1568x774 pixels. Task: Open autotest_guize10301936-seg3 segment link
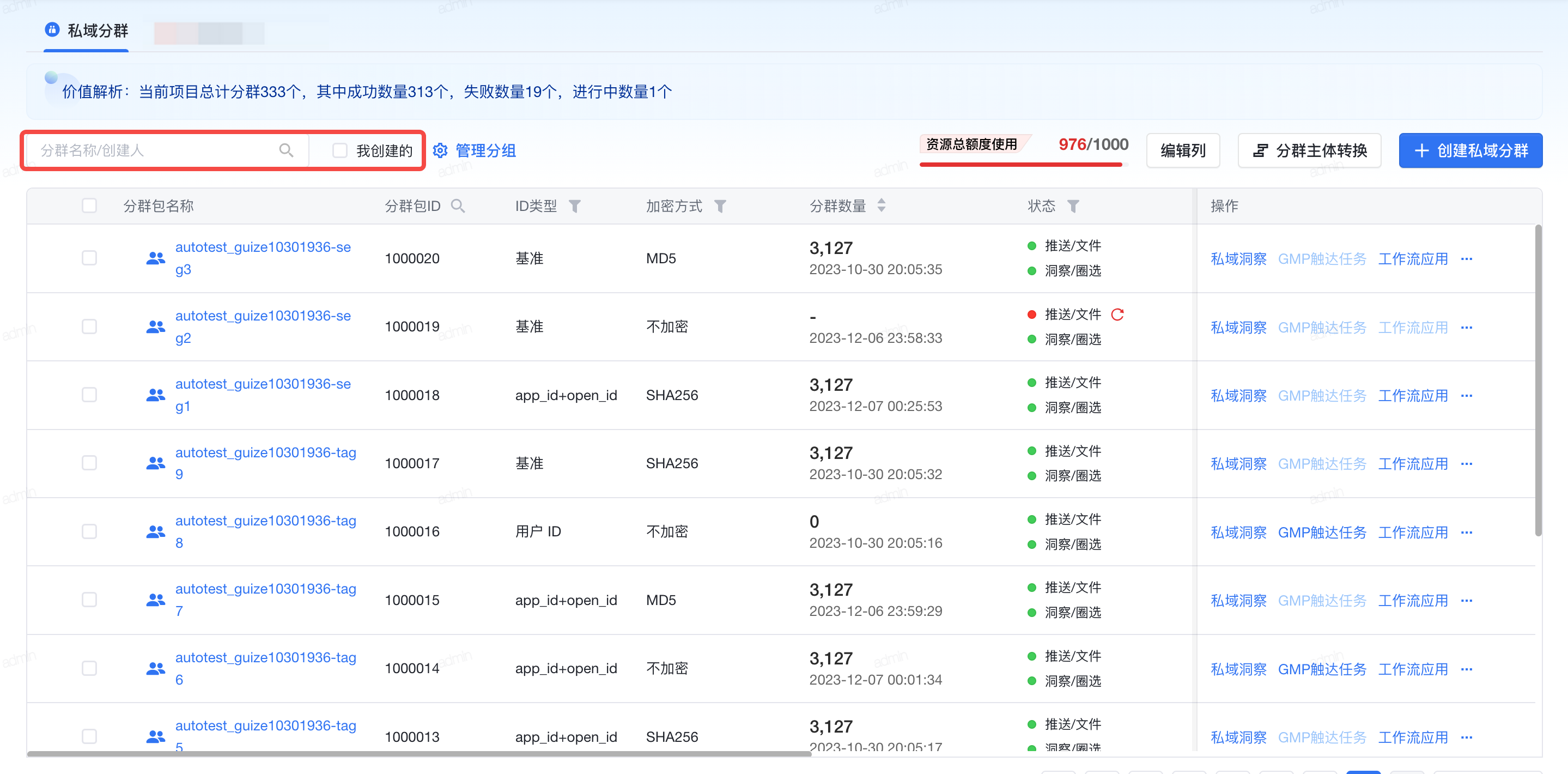(x=263, y=258)
